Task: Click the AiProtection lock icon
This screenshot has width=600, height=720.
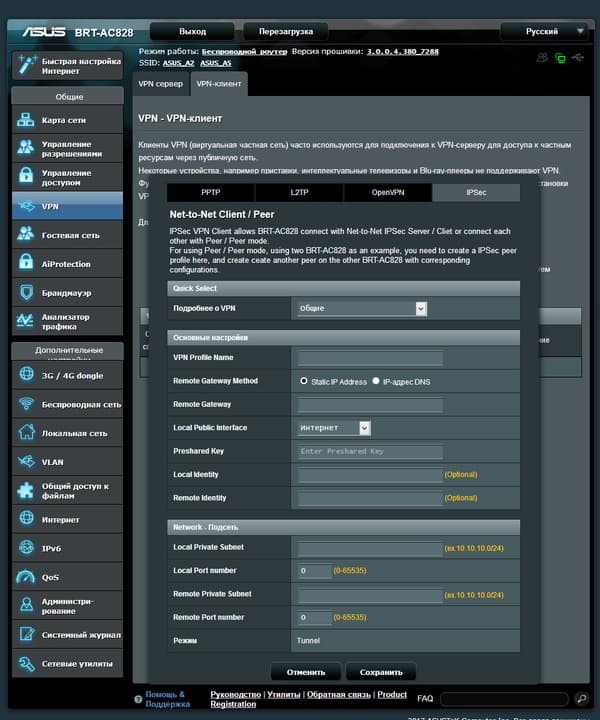Action: pyautogui.click(x=26, y=263)
